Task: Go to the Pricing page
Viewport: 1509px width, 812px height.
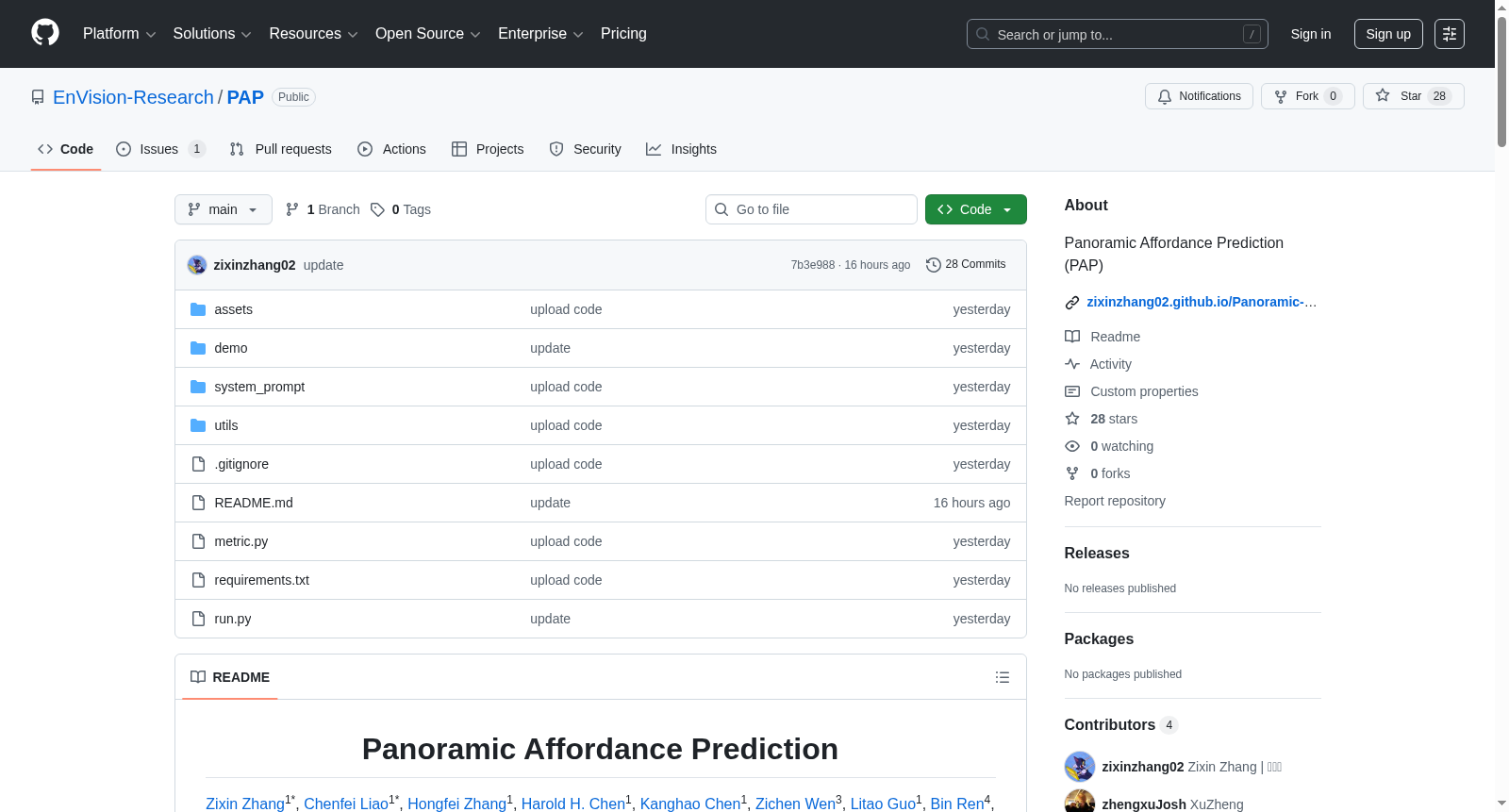Action: [623, 34]
